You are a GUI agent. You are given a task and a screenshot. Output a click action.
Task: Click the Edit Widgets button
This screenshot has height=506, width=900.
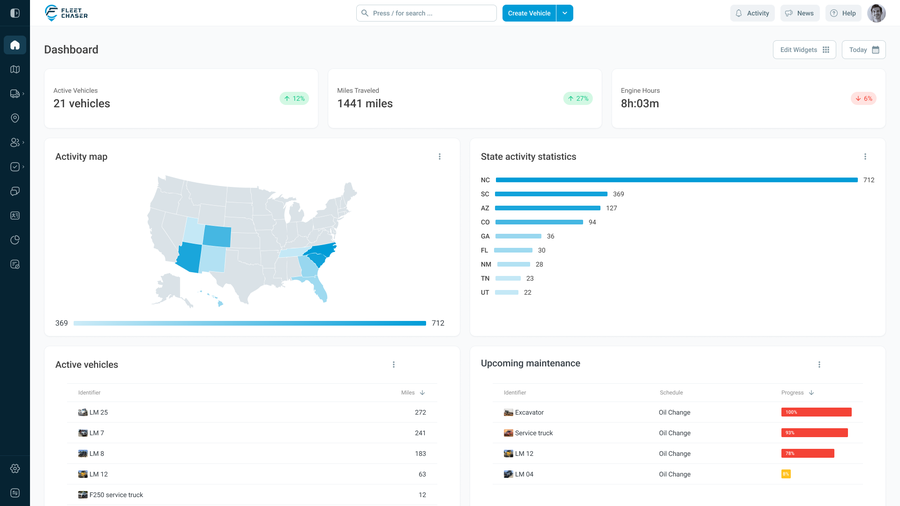(804, 50)
